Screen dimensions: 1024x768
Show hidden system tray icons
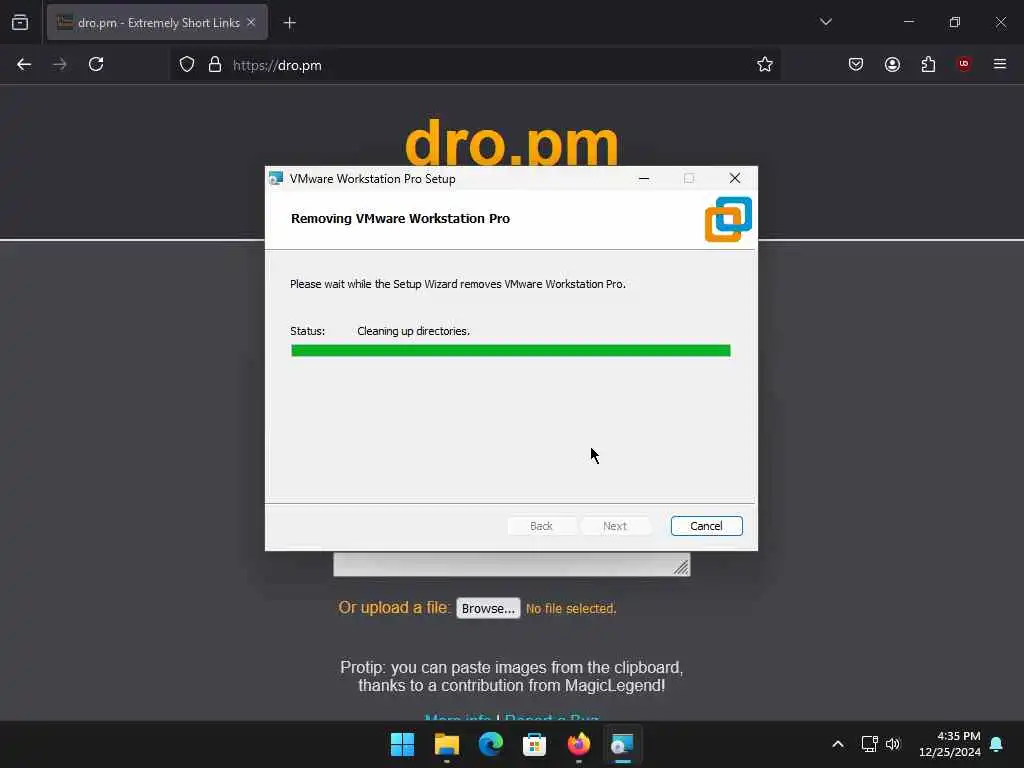tap(838, 744)
